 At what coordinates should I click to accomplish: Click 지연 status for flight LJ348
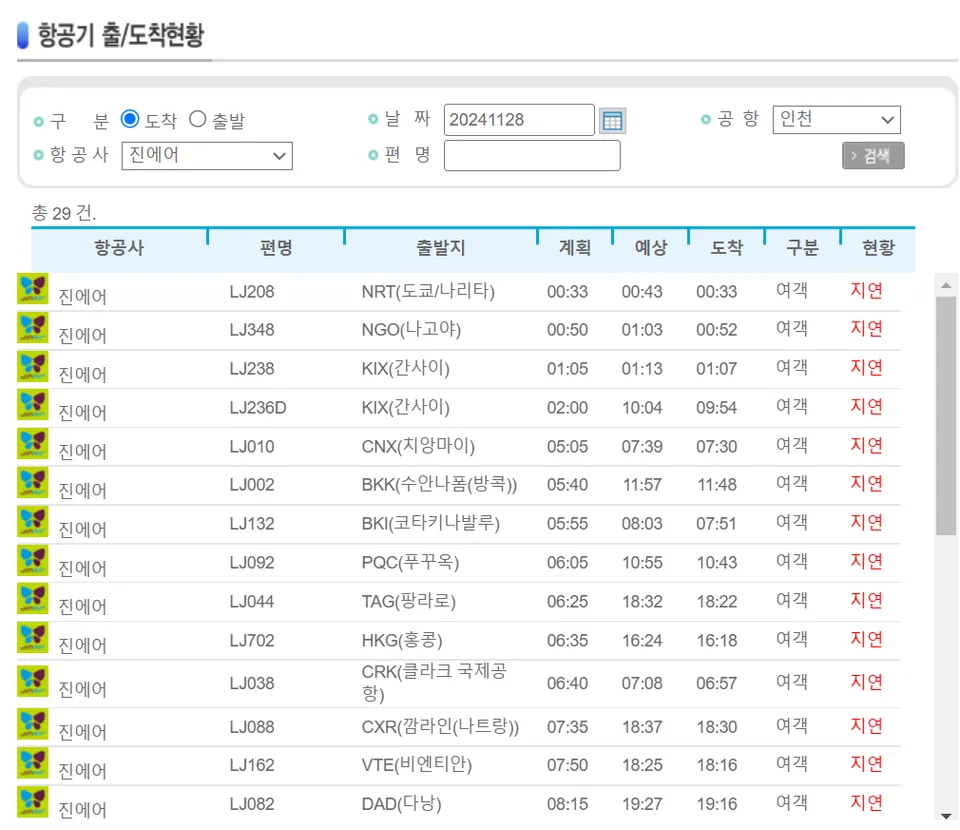[866, 329]
